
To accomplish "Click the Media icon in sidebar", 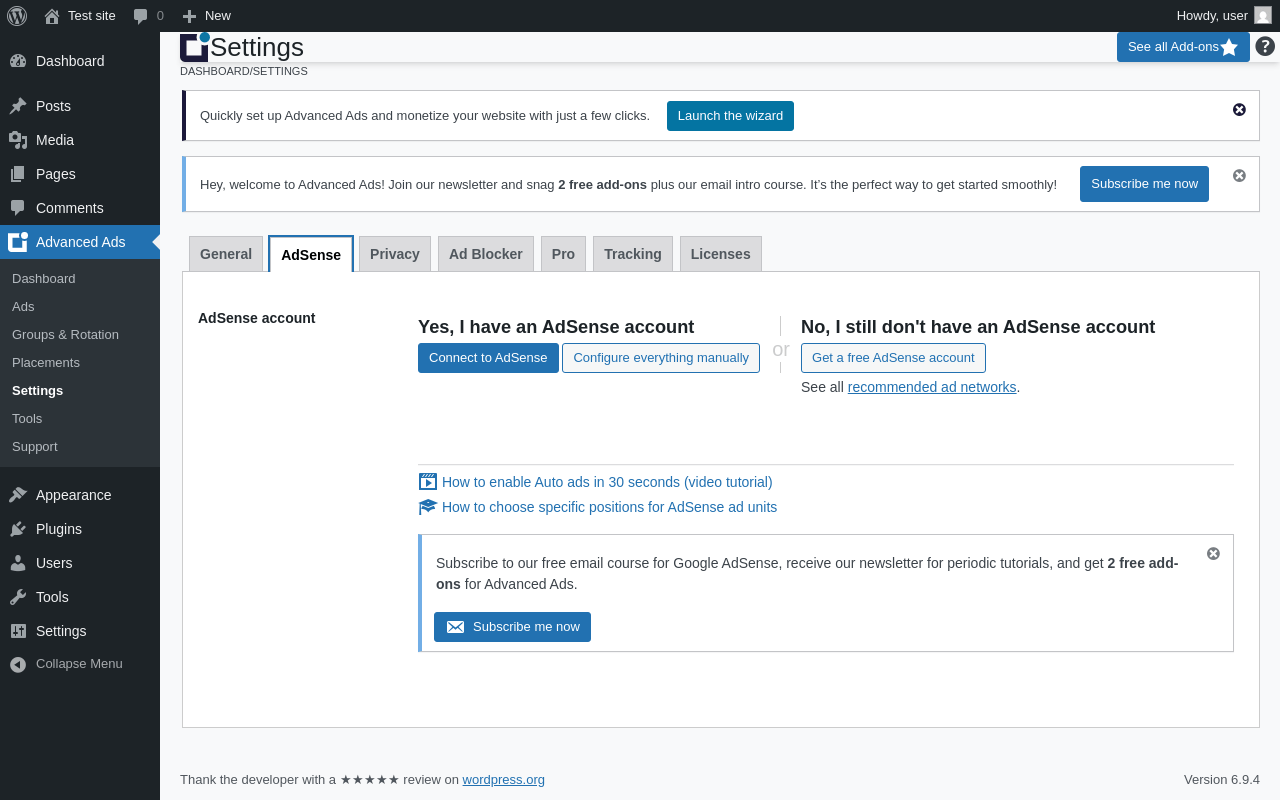I will [x=18, y=140].
